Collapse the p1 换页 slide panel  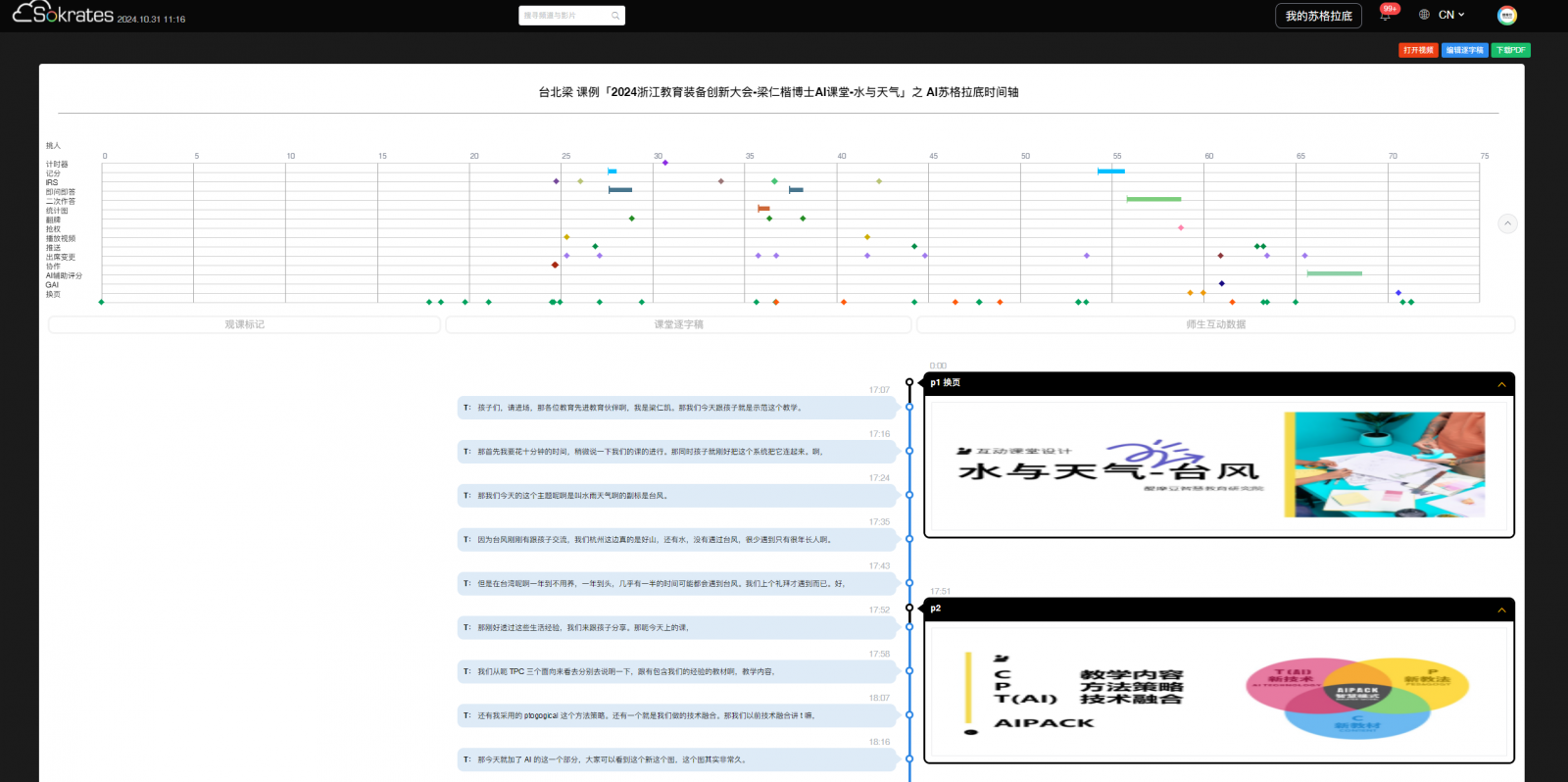pos(1501,384)
